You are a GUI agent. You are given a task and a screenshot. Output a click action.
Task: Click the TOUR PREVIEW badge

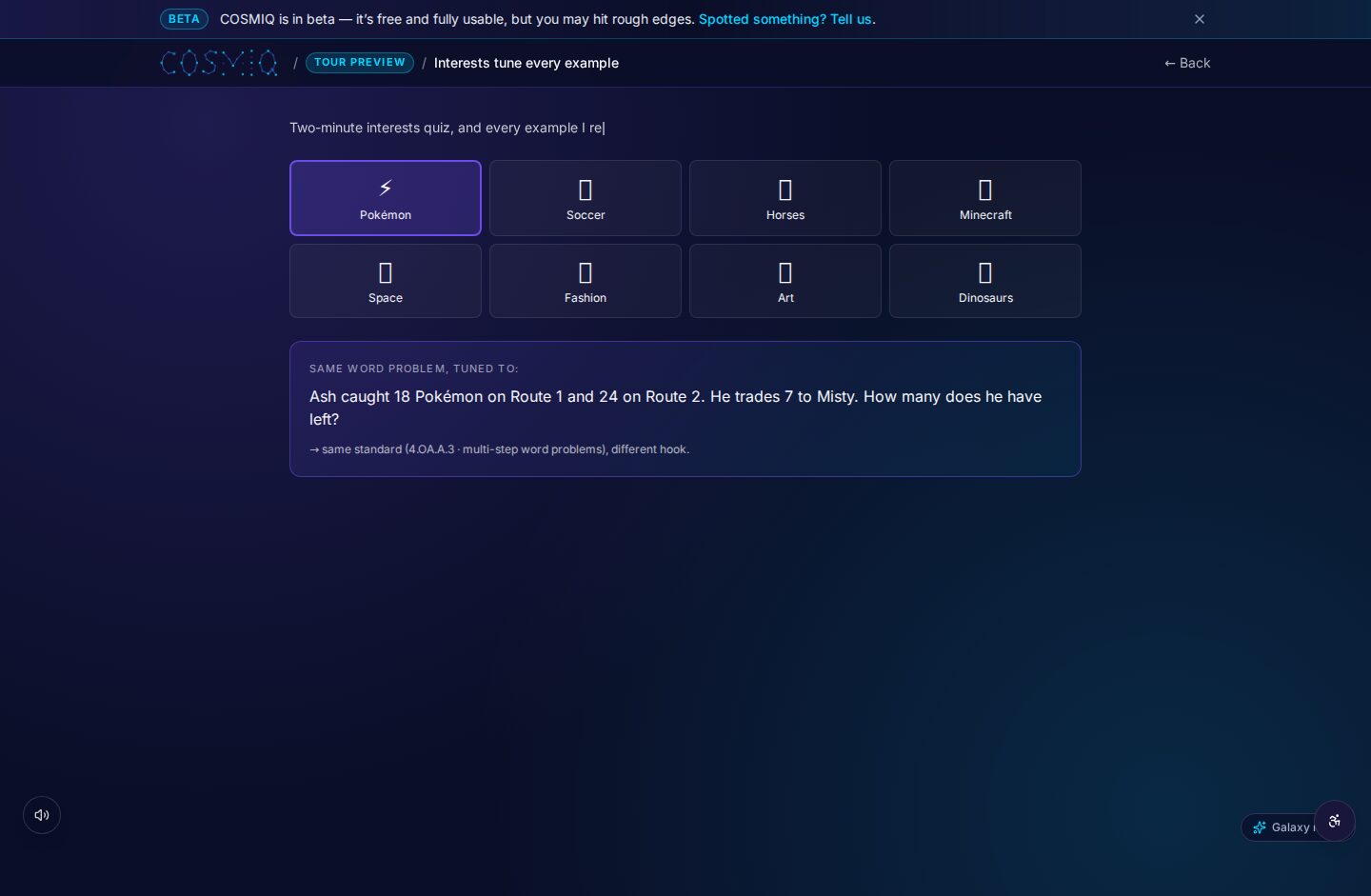click(x=360, y=63)
